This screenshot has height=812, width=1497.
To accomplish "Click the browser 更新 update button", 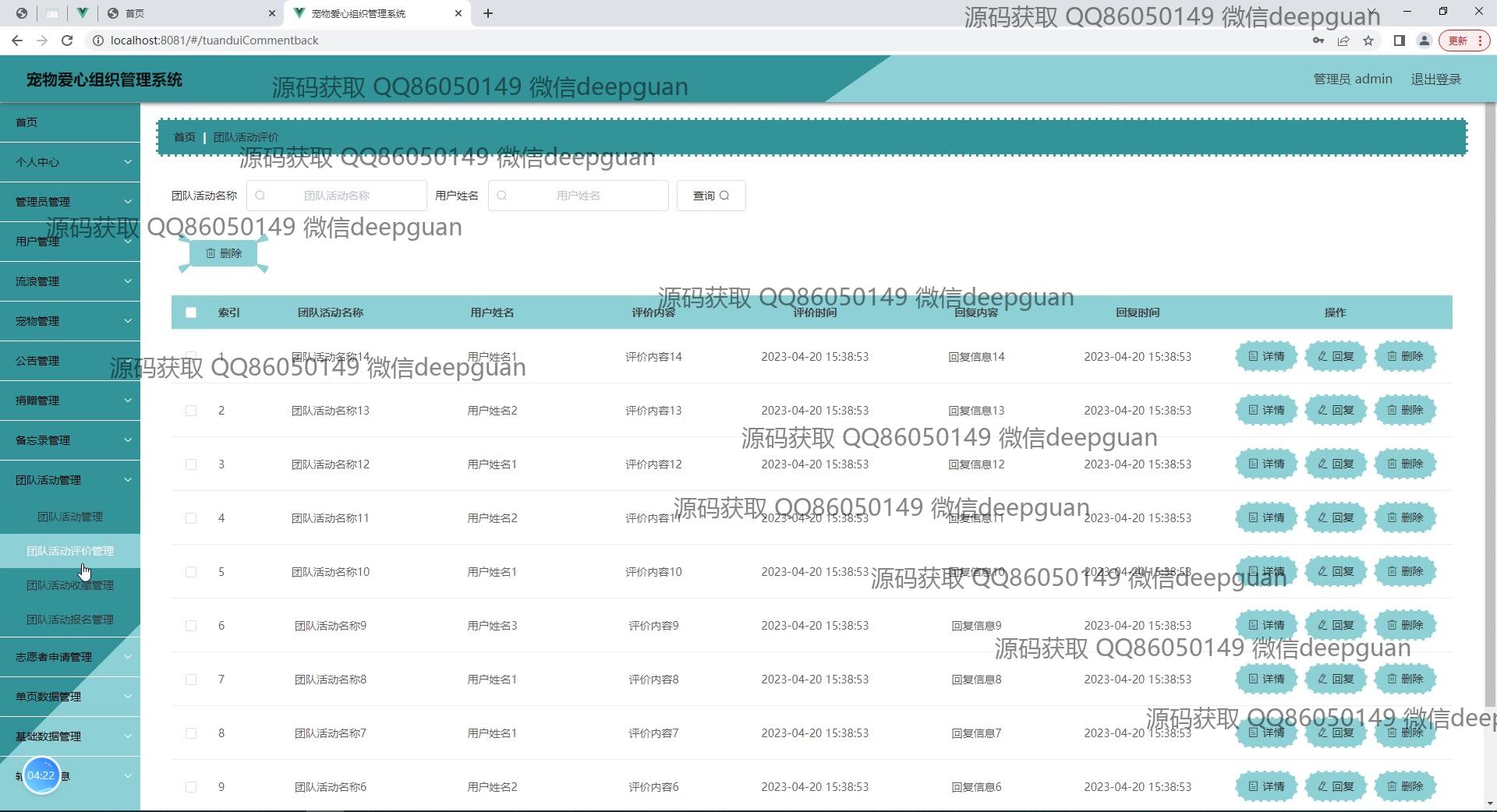I will [1465, 41].
